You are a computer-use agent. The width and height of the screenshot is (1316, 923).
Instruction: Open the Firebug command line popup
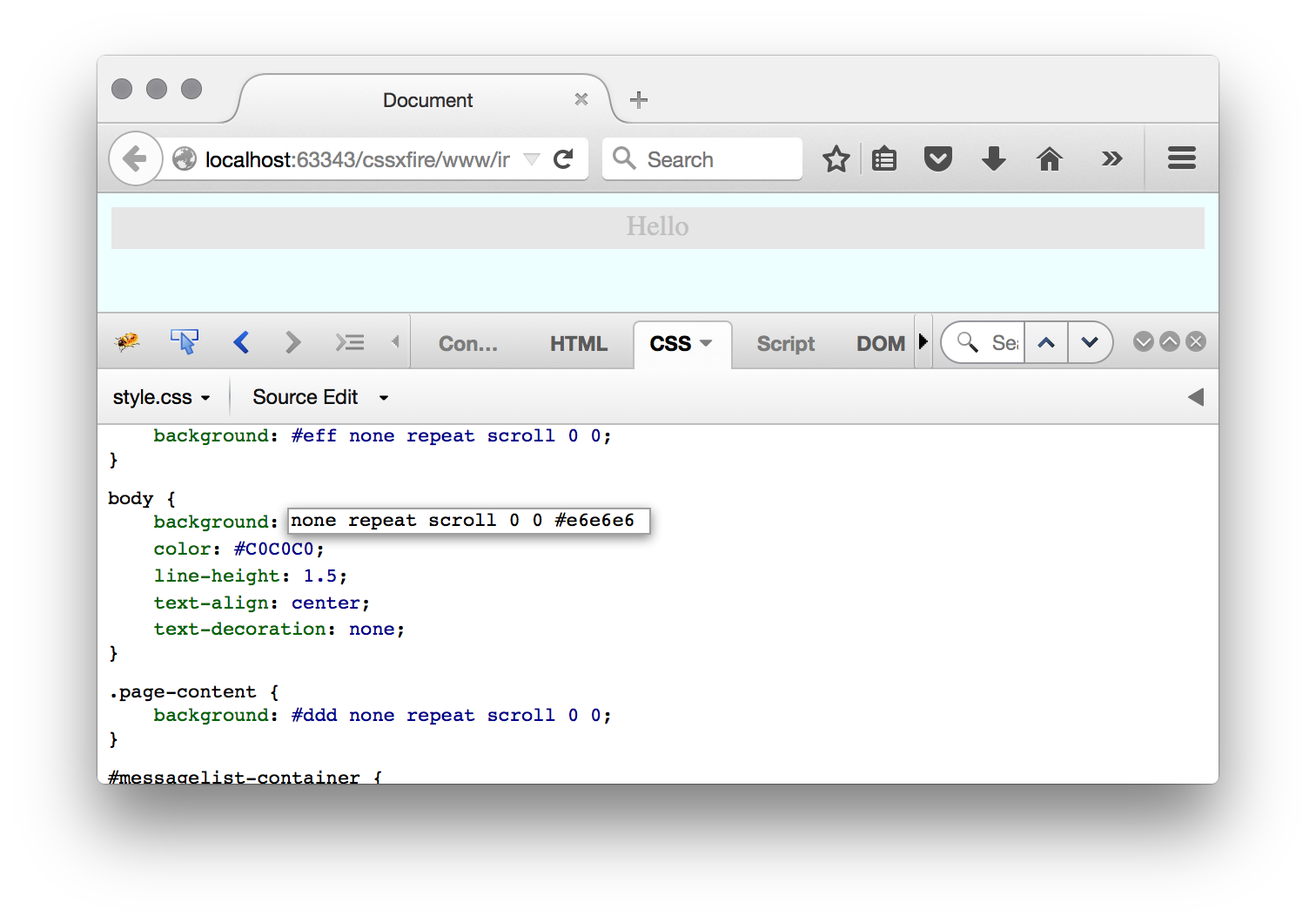point(350,342)
